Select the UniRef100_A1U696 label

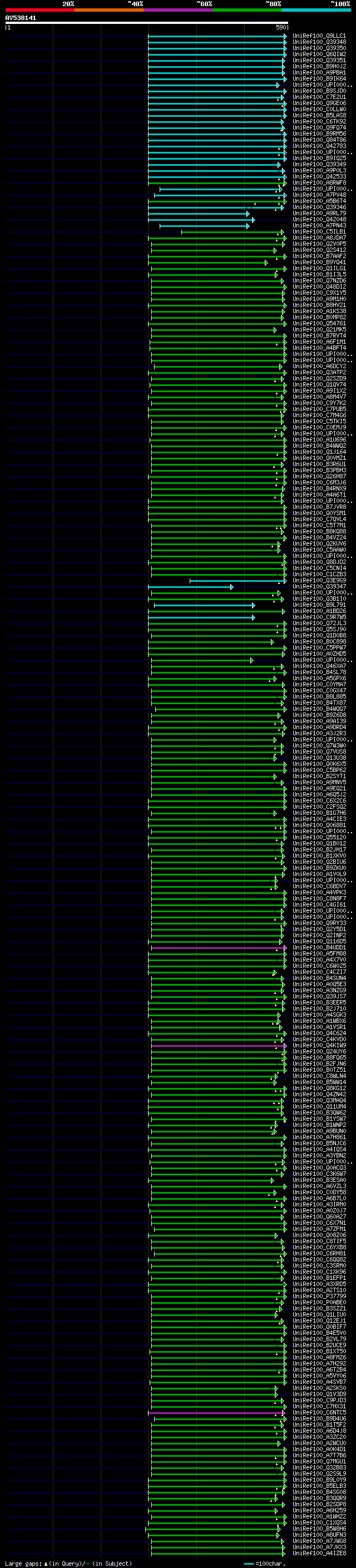pyautogui.click(x=319, y=439)
